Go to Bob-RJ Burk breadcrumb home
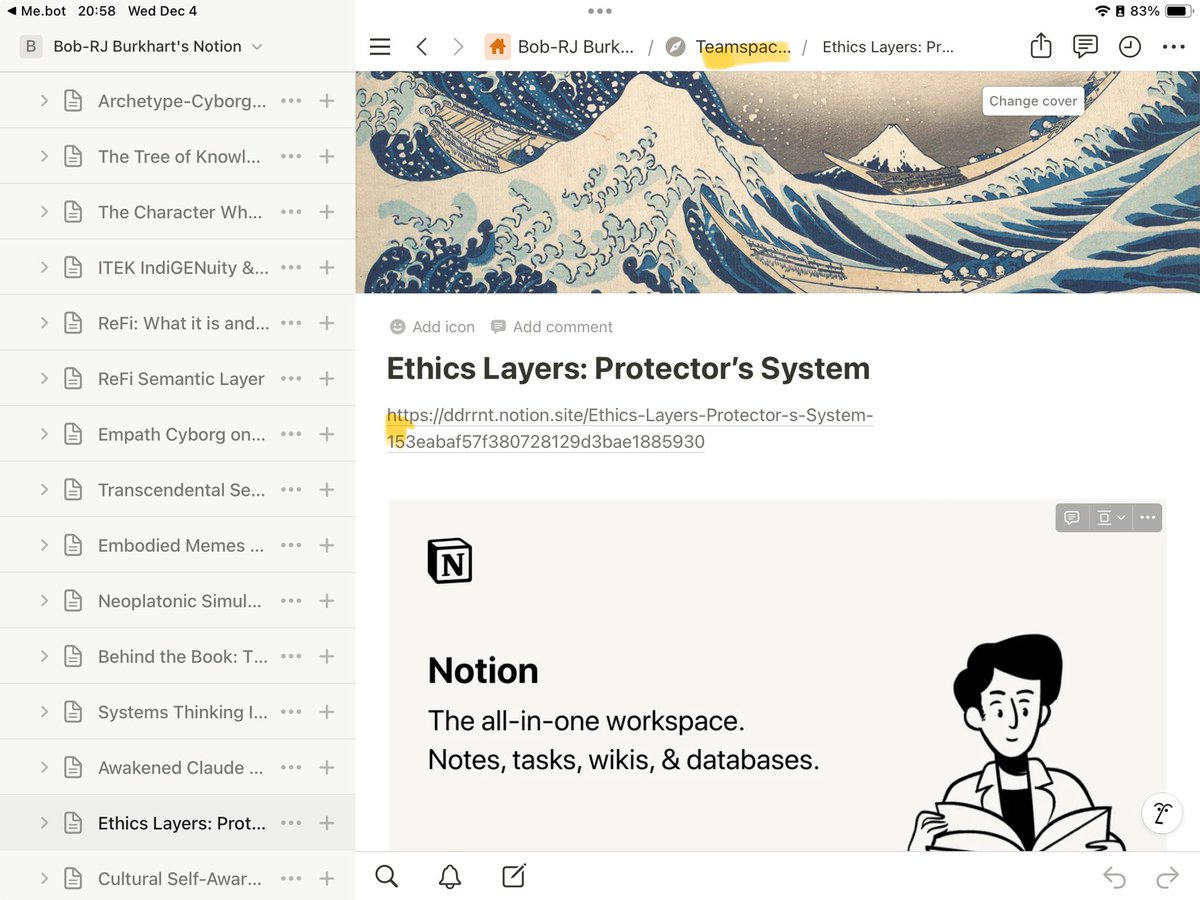1200x900 pixels. coord(560,47)
